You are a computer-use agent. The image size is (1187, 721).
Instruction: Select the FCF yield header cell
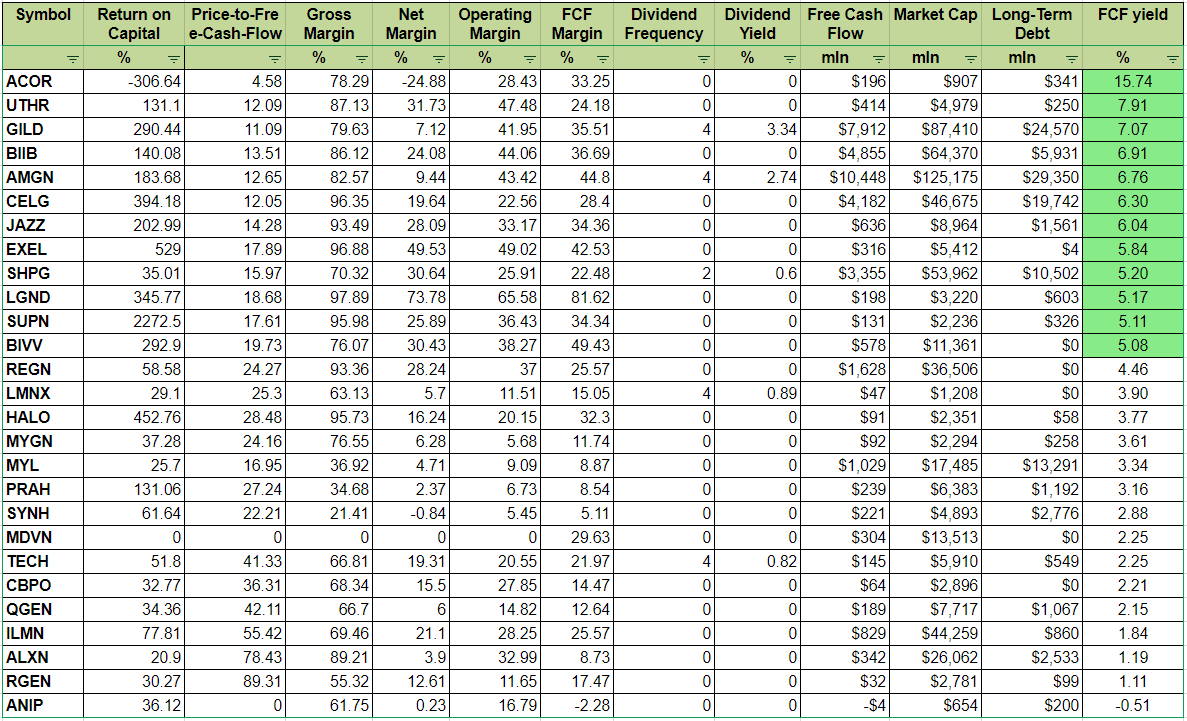[1132, 24]
